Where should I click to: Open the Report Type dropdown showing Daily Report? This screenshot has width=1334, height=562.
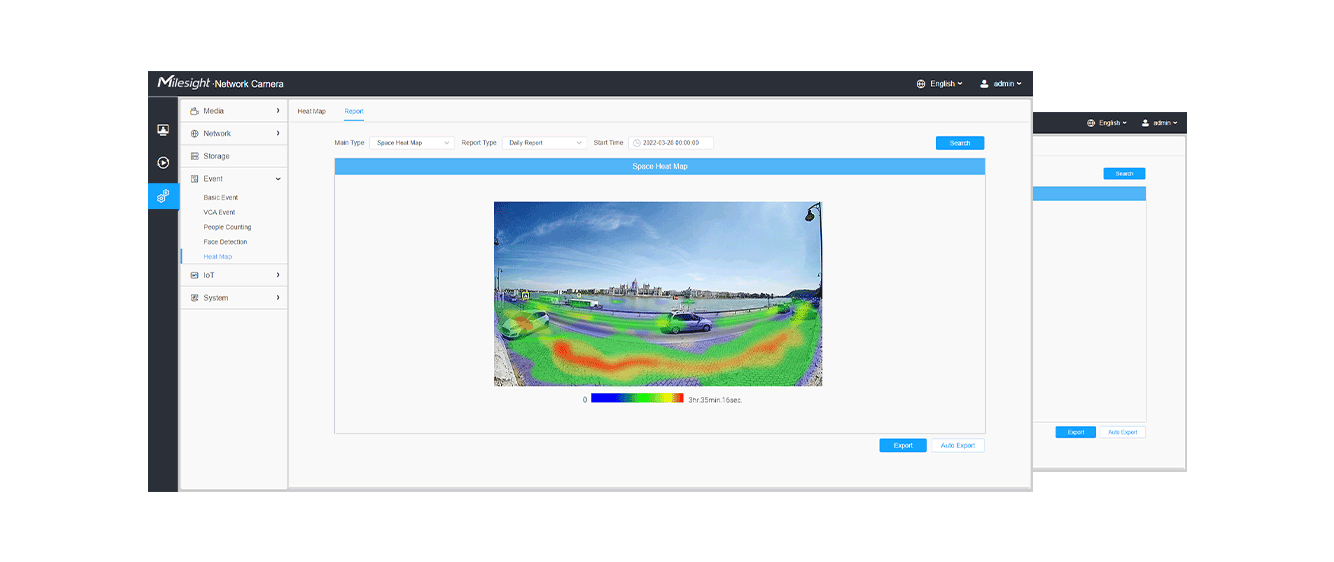[x=543, y=143]
